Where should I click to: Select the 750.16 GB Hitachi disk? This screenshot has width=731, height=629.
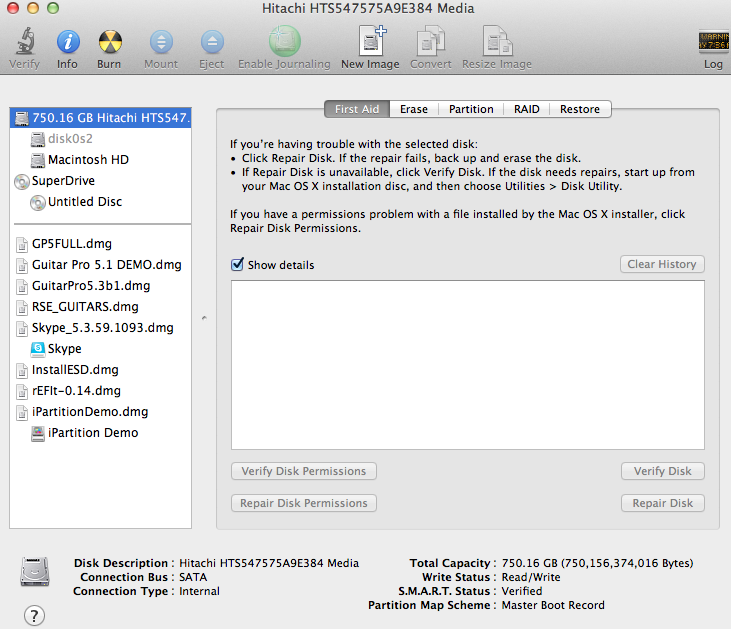click(x=100, y=118)
